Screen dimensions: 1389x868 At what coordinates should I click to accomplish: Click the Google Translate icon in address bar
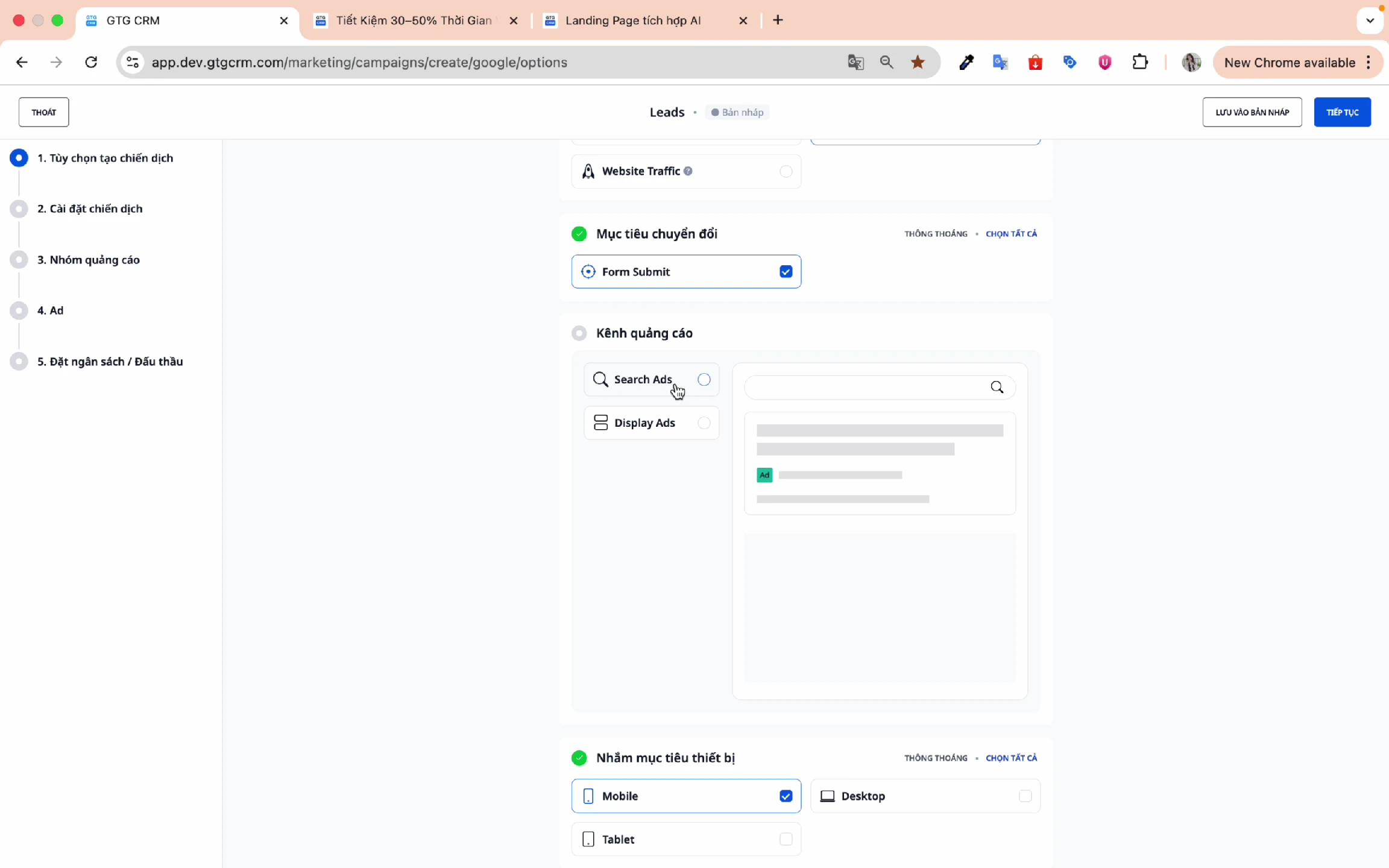(855, 62)
